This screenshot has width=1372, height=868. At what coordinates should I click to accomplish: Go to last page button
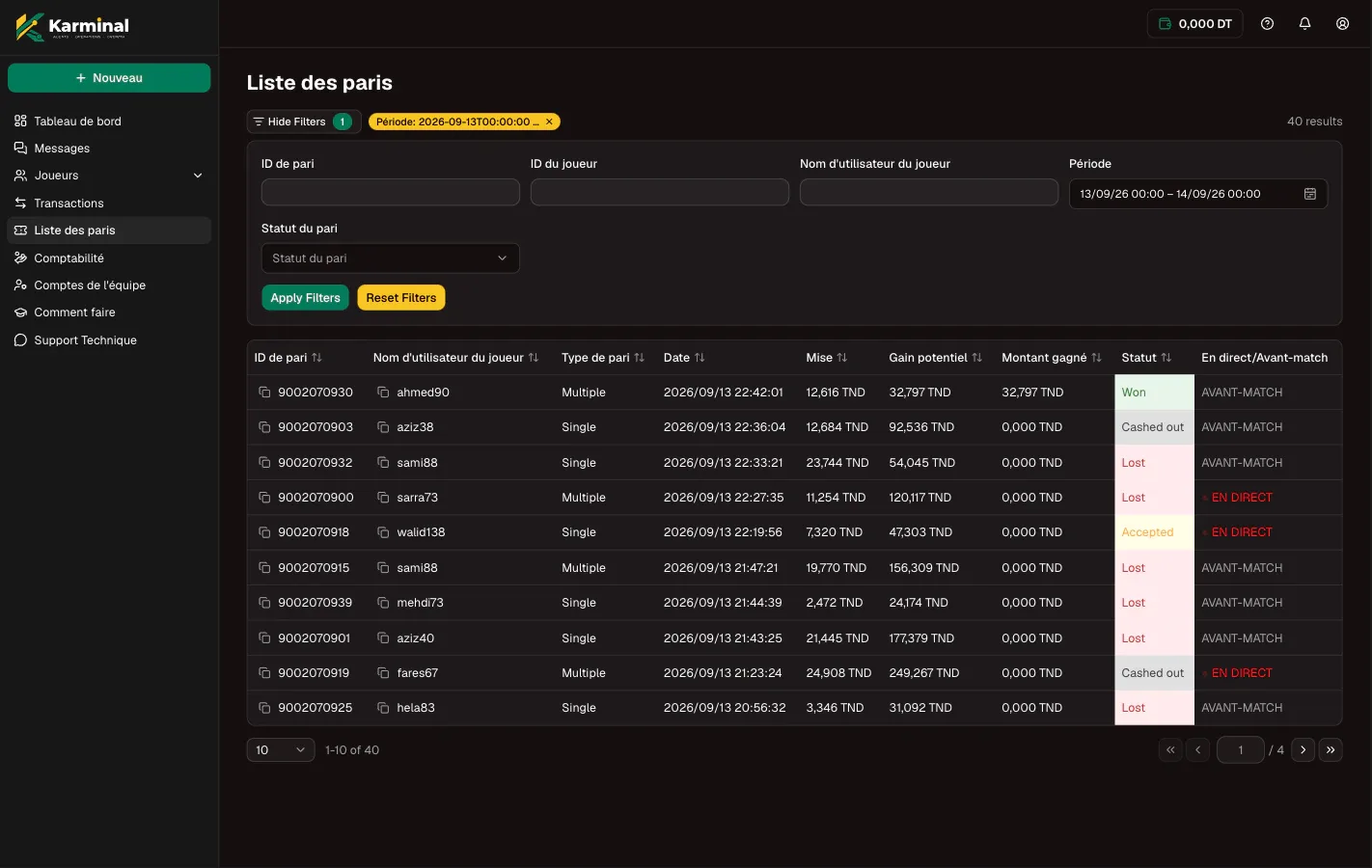click(1331, 750)
